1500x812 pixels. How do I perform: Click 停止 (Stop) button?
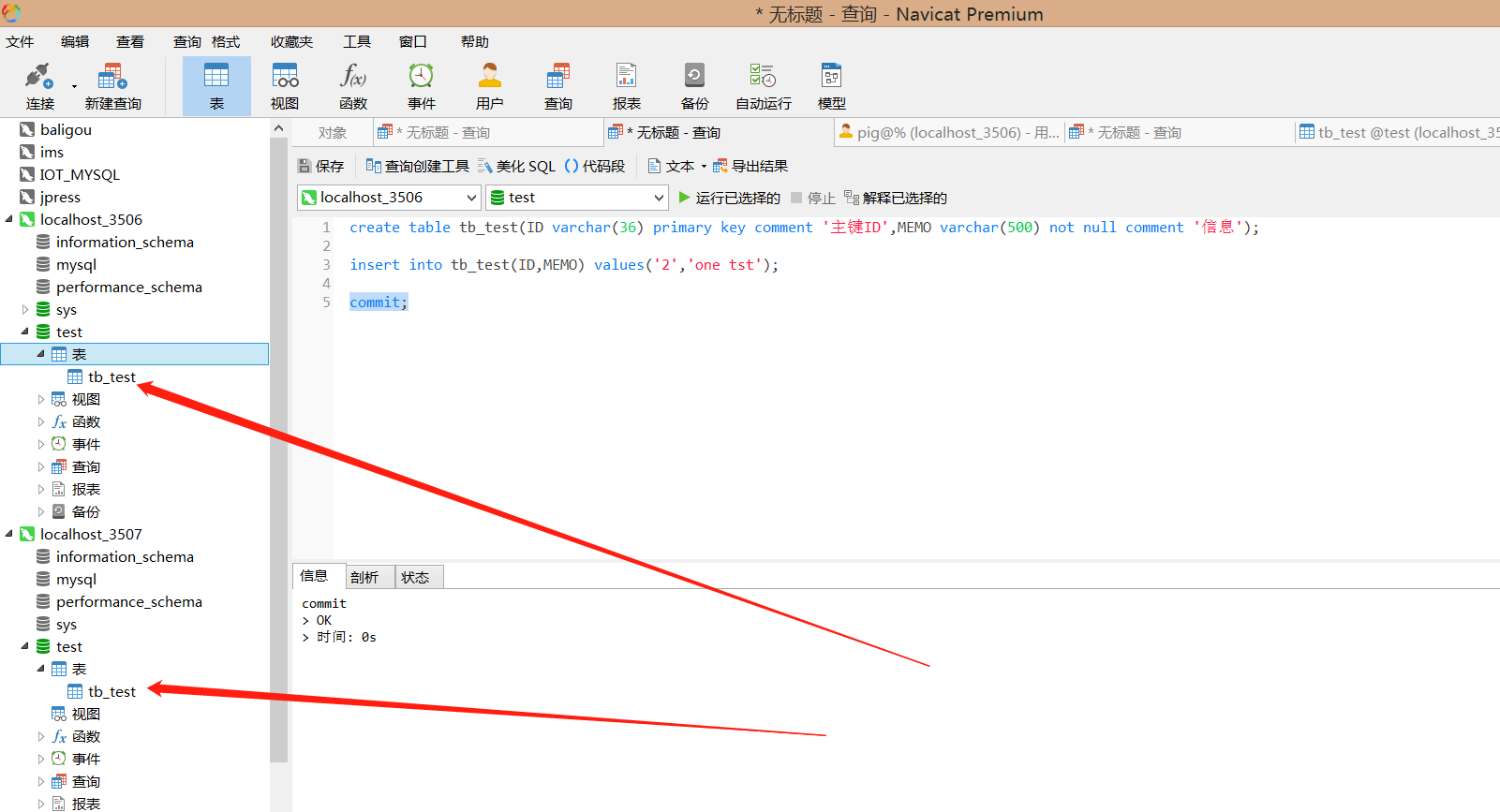pos(812,198)
